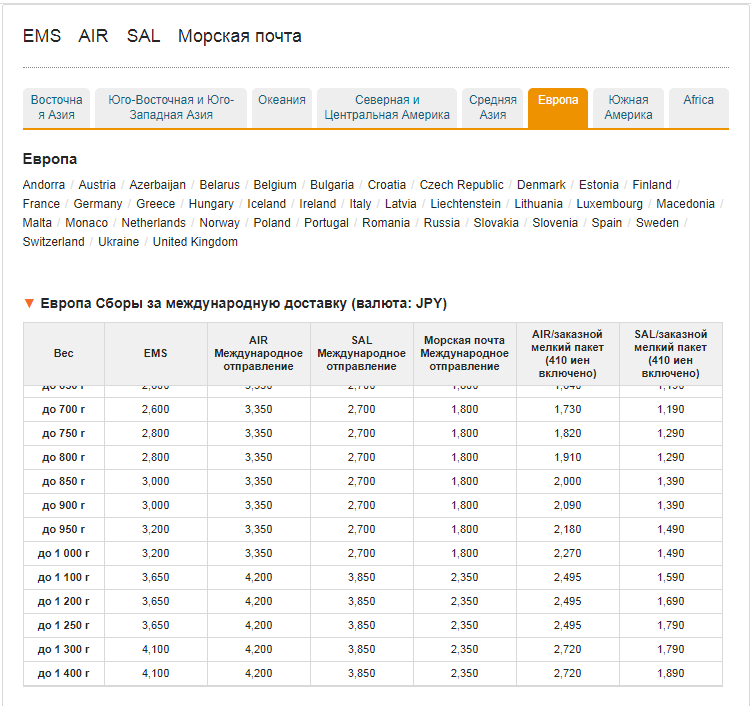751x706 pixels.
Task: Click Slovakia in the country list
Action: point(496,223)
